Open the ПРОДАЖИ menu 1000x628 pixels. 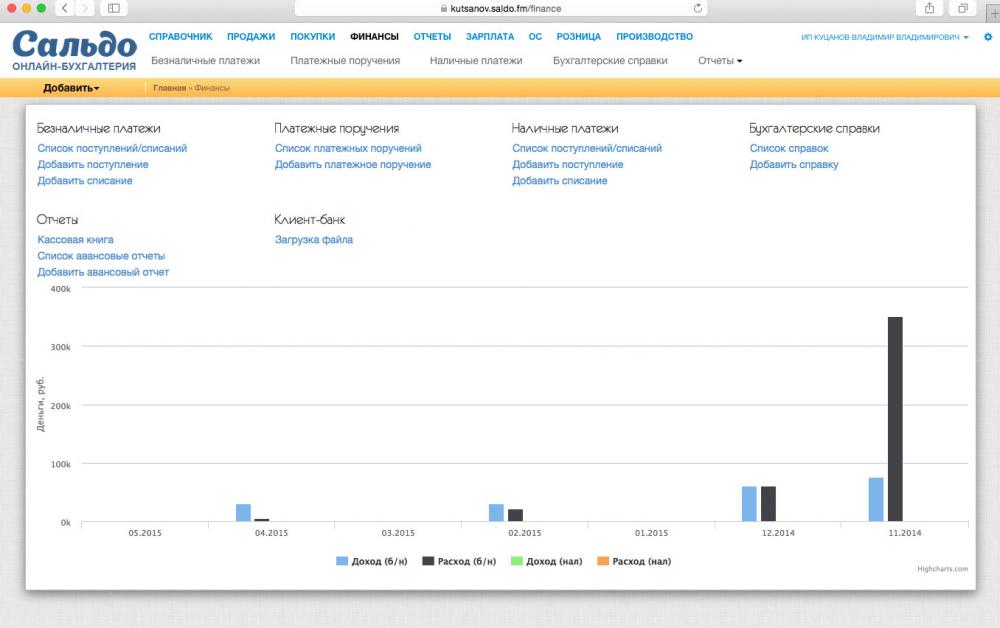pos(251,36)
